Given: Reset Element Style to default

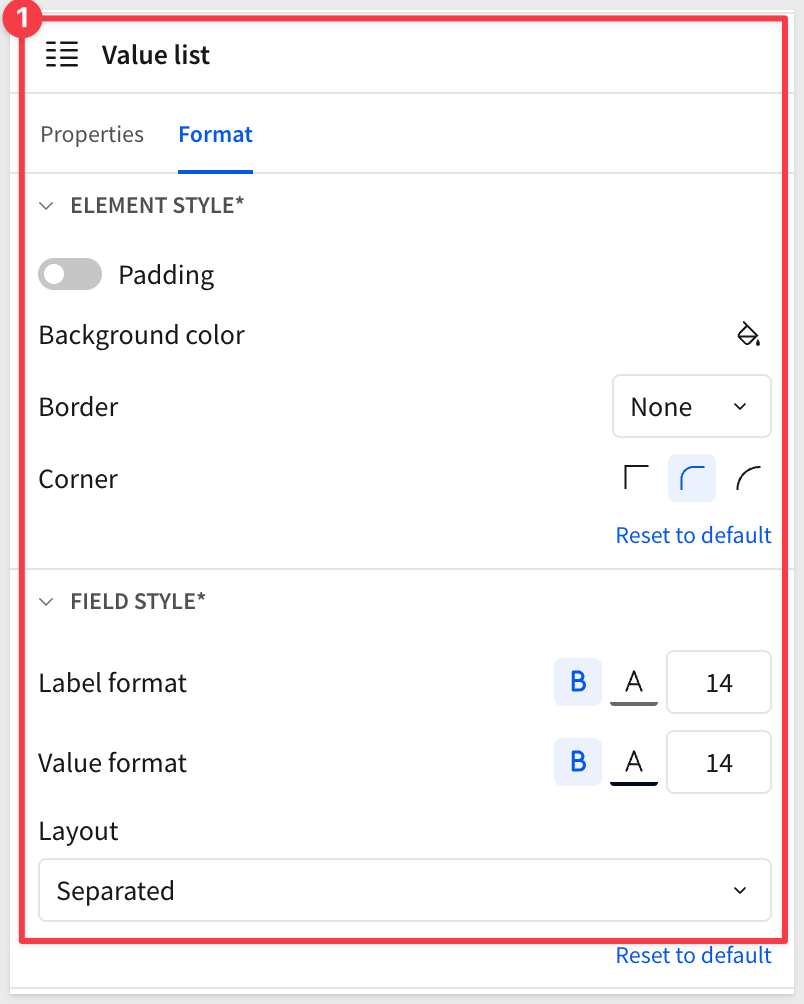Looking at the screenshot, I should (x=693, y=535).
